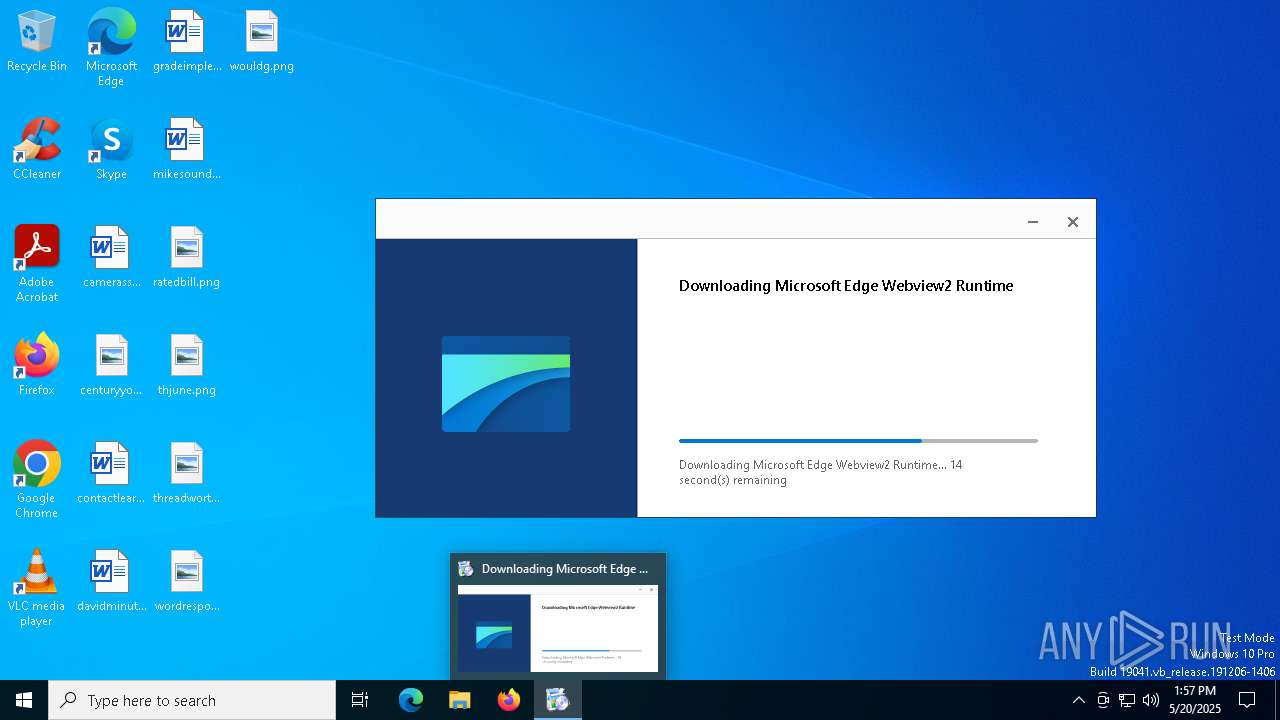Select the thjune.png image file
The height and width of the screenshot is (720, 1280).
coord(187,366)
